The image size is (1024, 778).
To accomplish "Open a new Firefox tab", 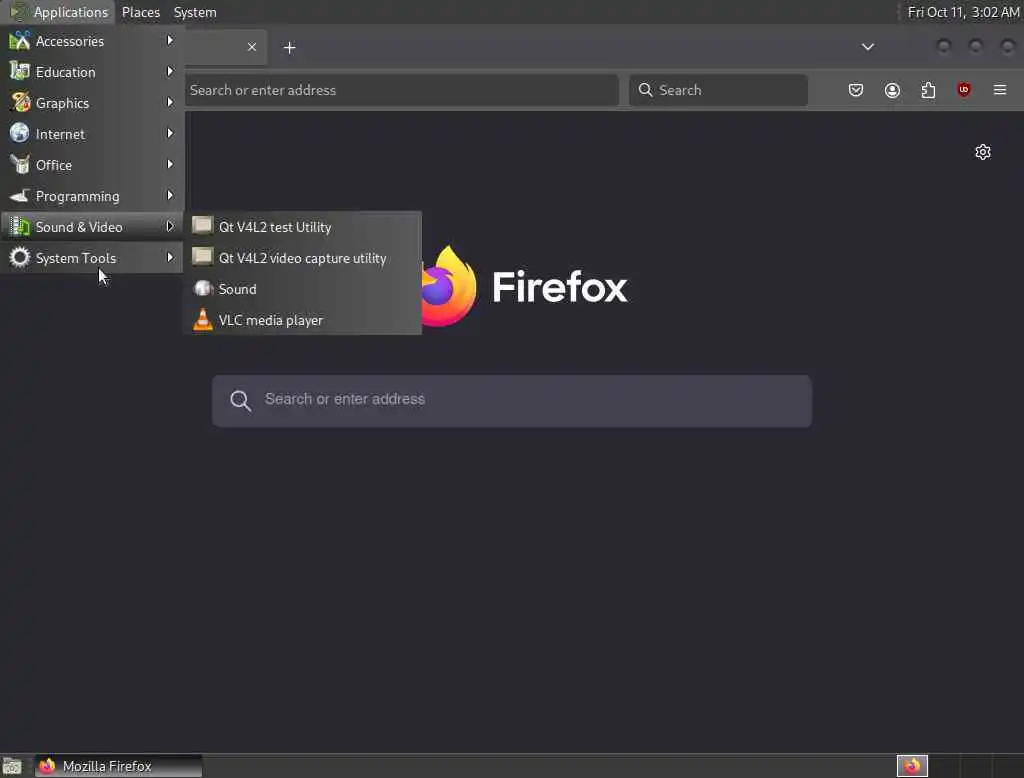I will pos(290,48).
